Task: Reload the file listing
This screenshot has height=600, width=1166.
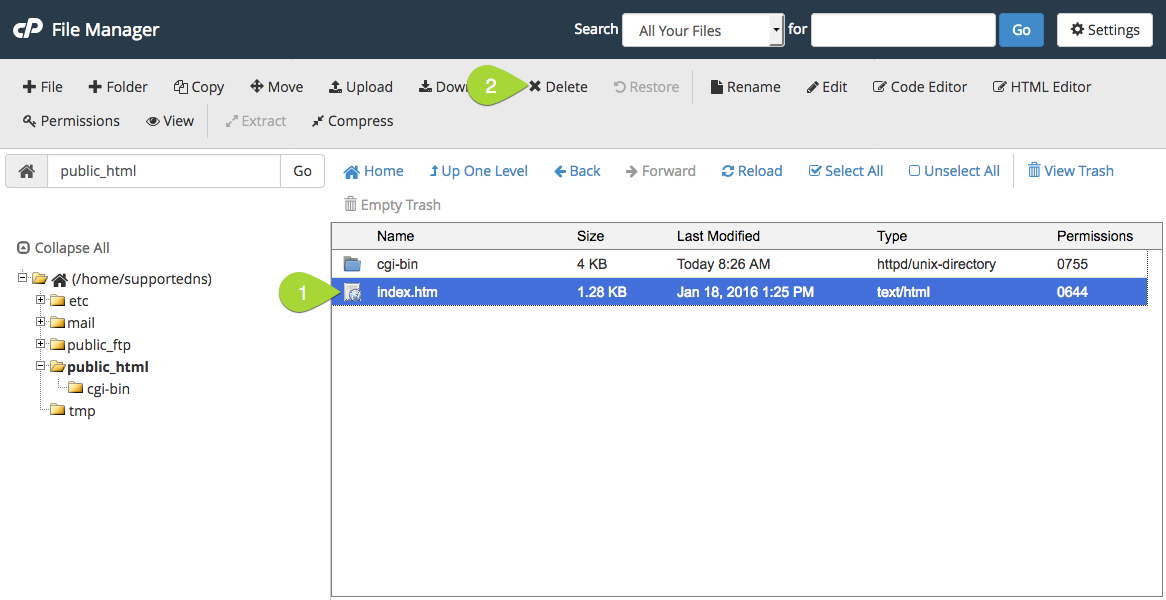Action: pos(752,171)
